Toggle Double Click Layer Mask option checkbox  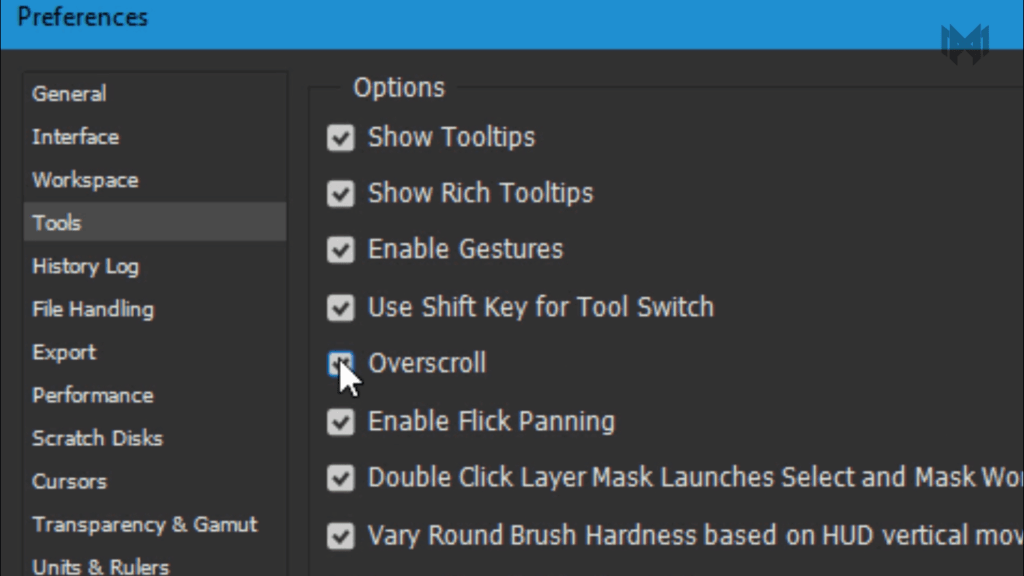pos(340,478)
